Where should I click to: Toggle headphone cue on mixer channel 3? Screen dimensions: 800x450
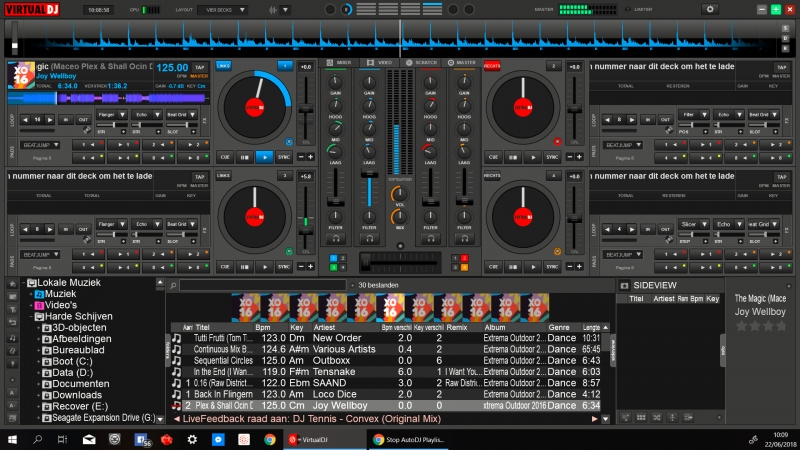coord(431,238)
